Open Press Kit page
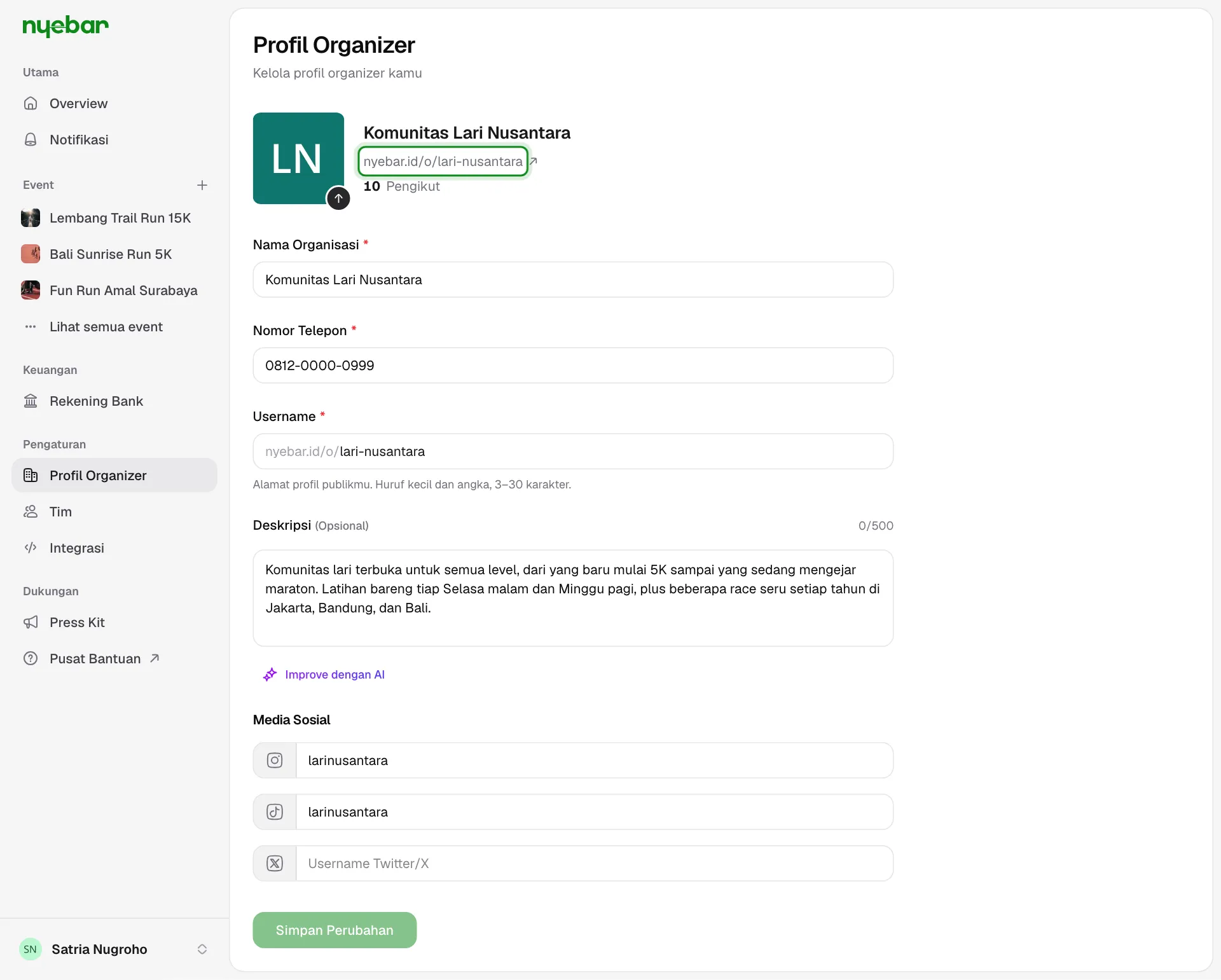1221x980 pixels. pos(114,623)
